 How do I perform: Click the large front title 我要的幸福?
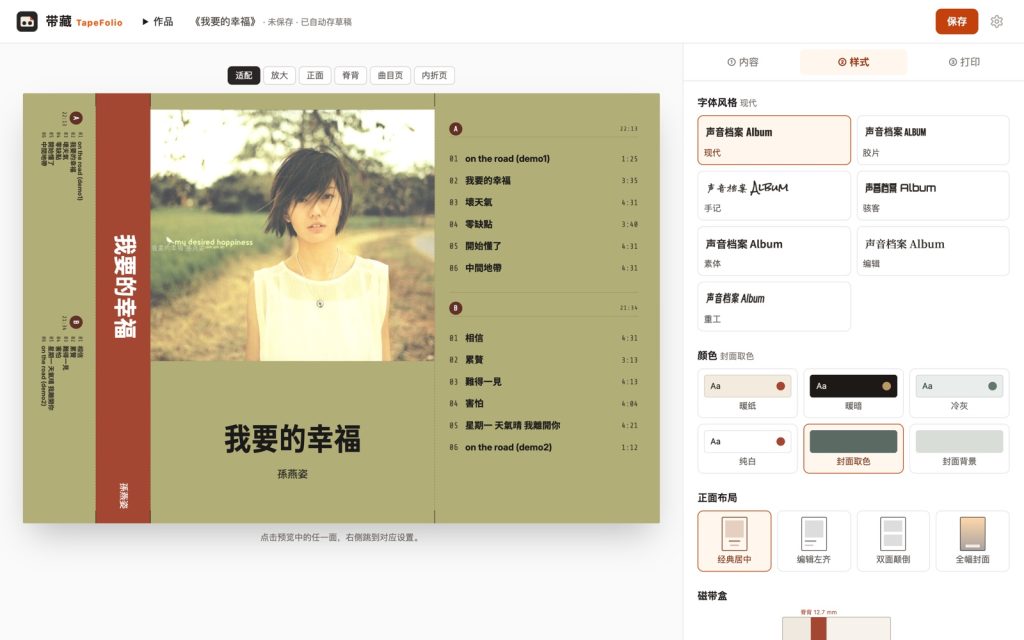[x=293, y=439]
